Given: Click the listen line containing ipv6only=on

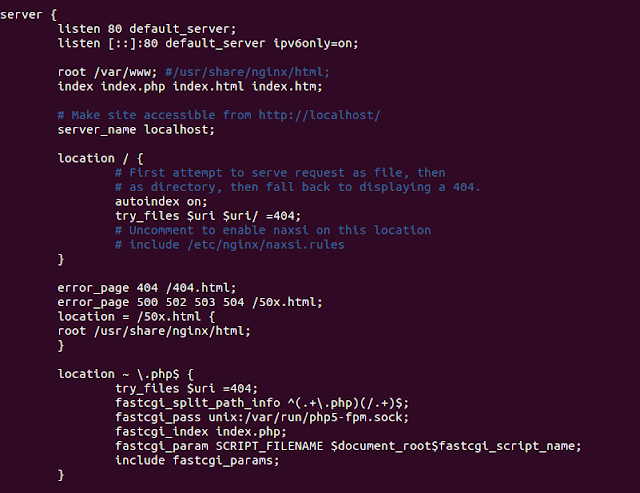Looking at the screenshot, I should 207,43.
